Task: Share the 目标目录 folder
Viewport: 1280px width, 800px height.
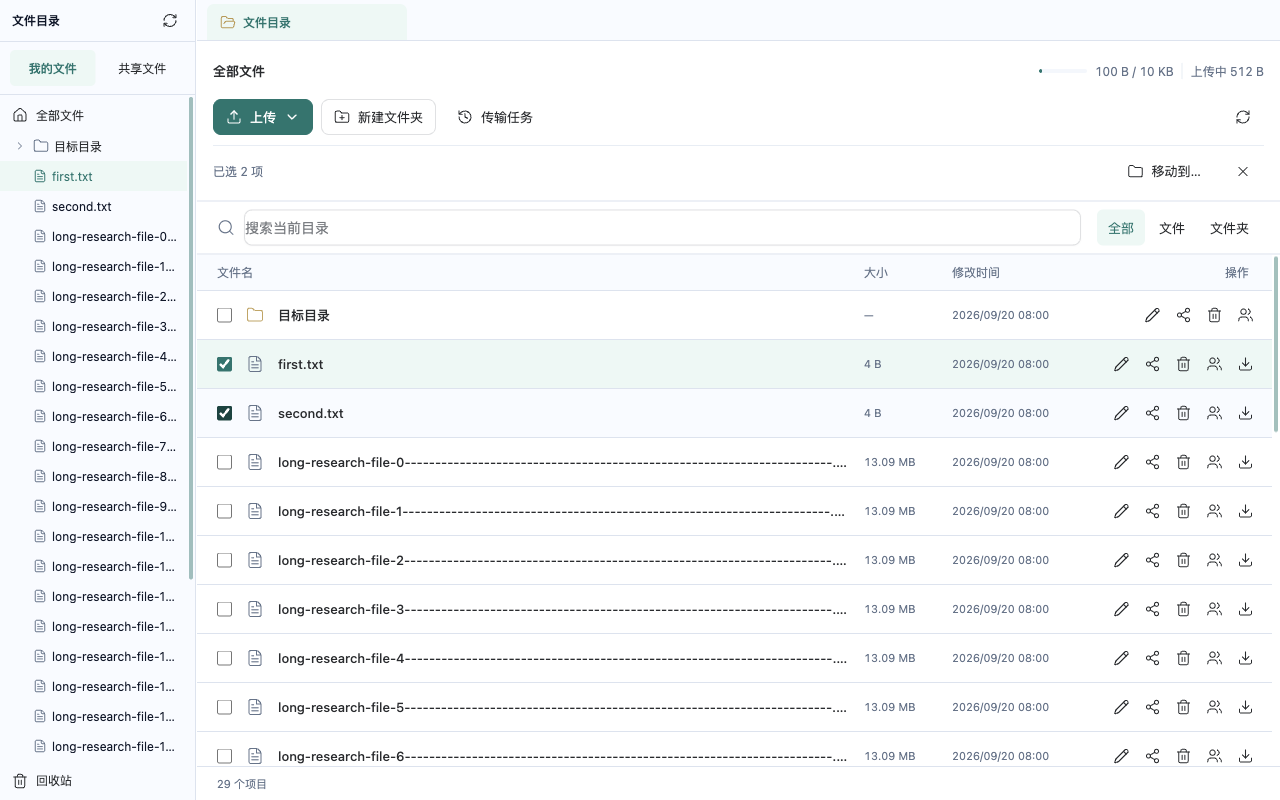Action: coord(1183,315)
